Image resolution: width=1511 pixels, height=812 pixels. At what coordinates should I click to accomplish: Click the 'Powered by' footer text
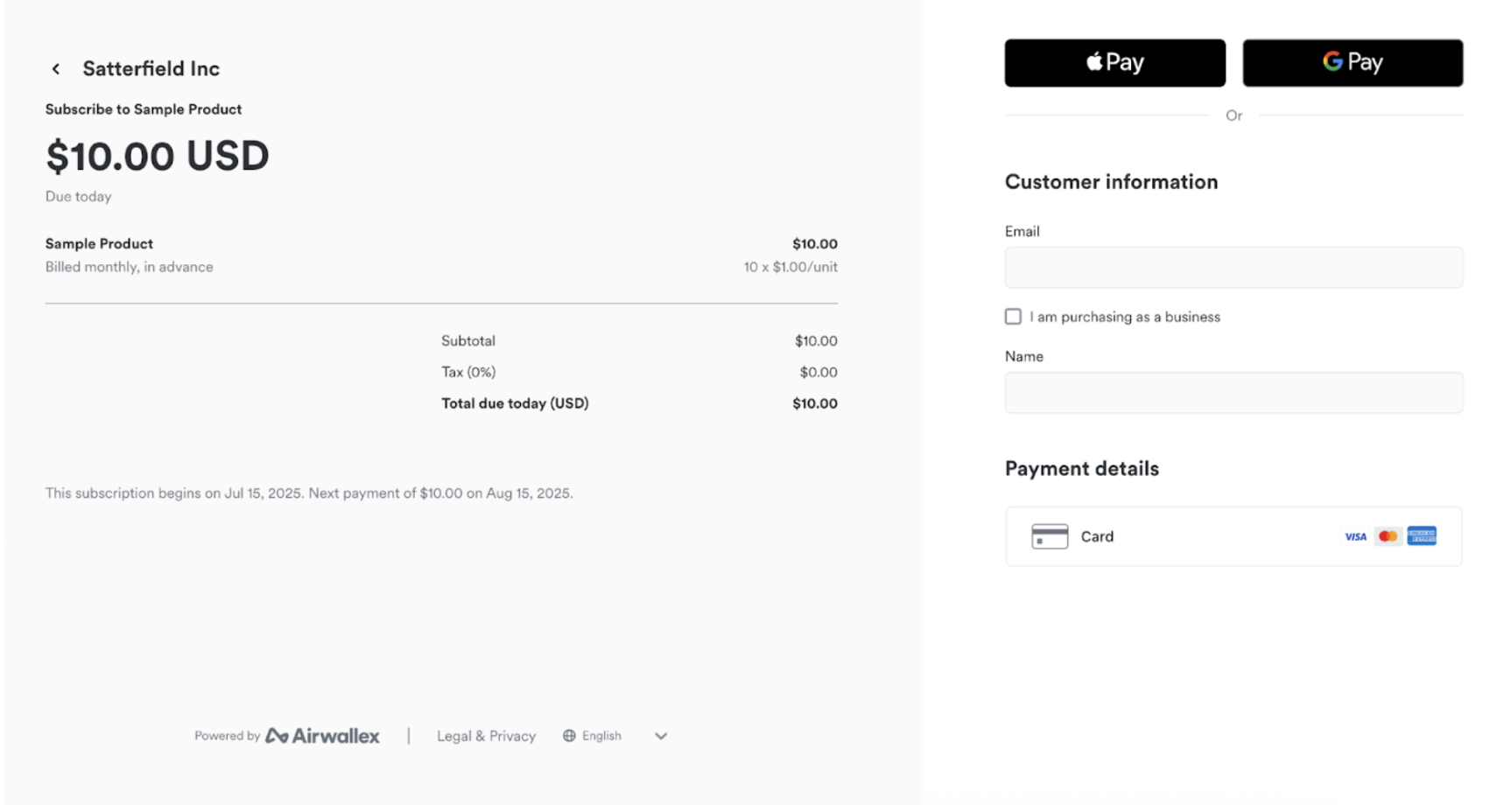(227, 736)
